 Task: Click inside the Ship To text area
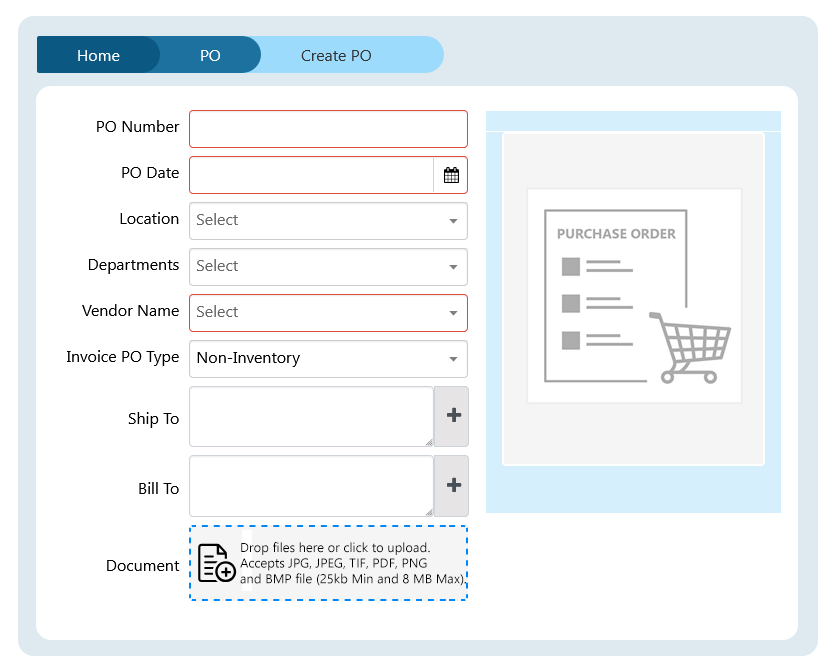click(310, 416)
